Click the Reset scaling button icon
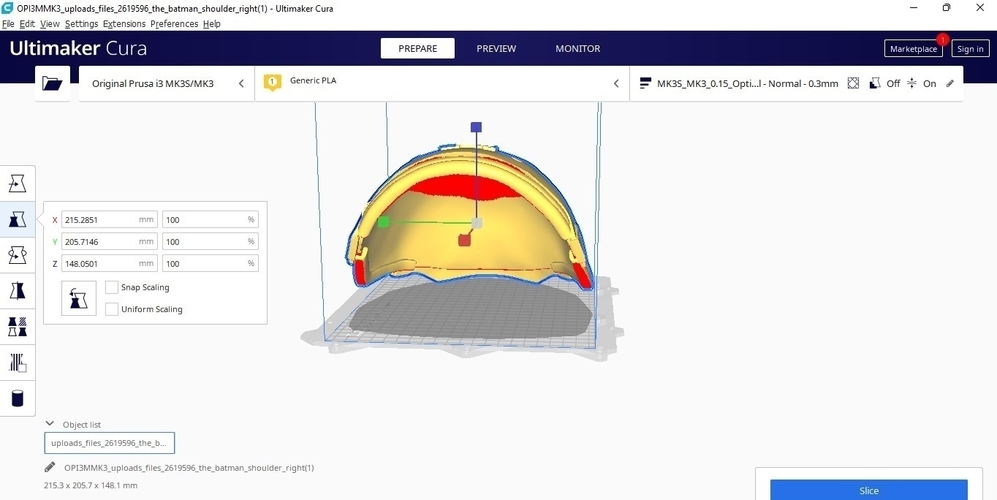 click(79, 298)
